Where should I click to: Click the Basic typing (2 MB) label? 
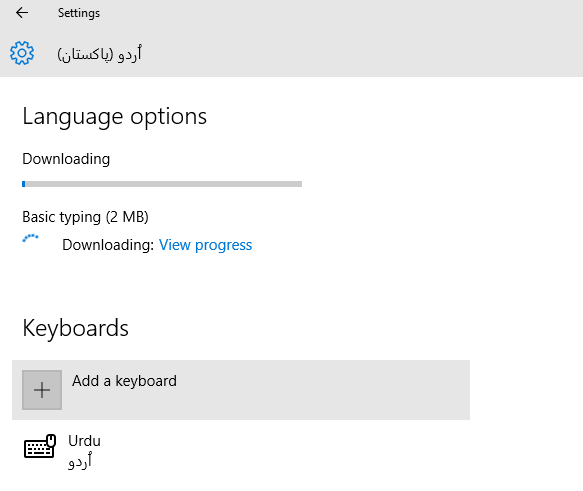coord(86,217)
